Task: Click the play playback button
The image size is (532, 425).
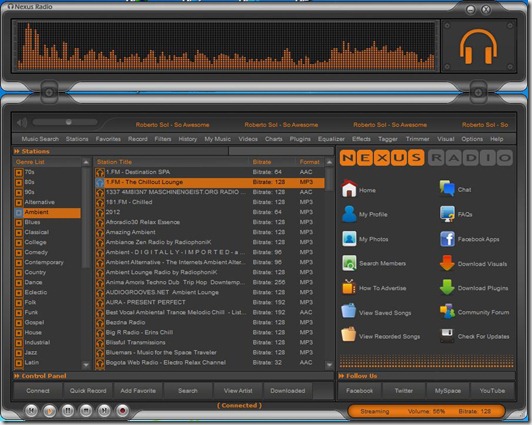Action: pos(50,411)
